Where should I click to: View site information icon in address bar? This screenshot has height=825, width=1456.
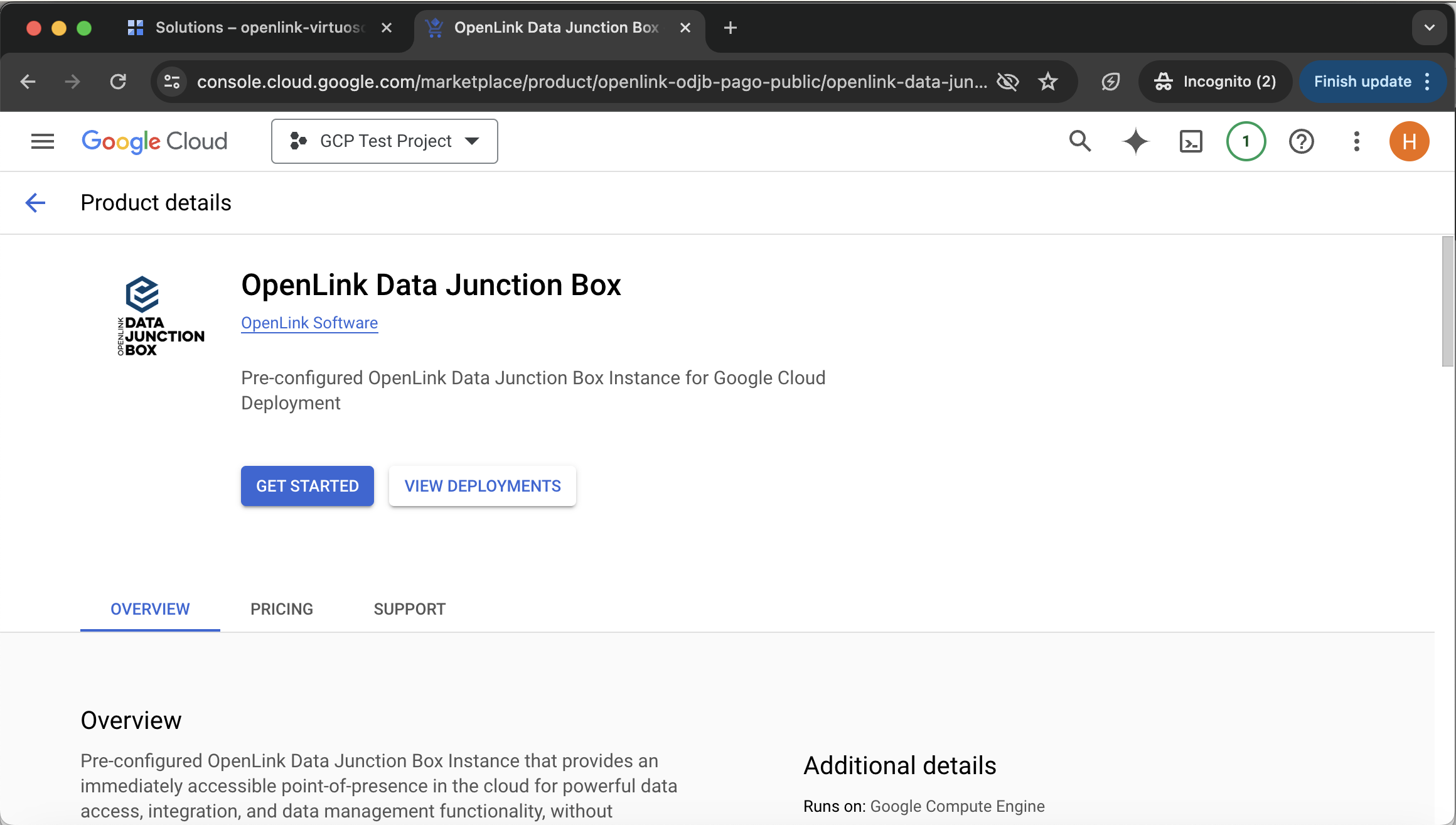172,82
